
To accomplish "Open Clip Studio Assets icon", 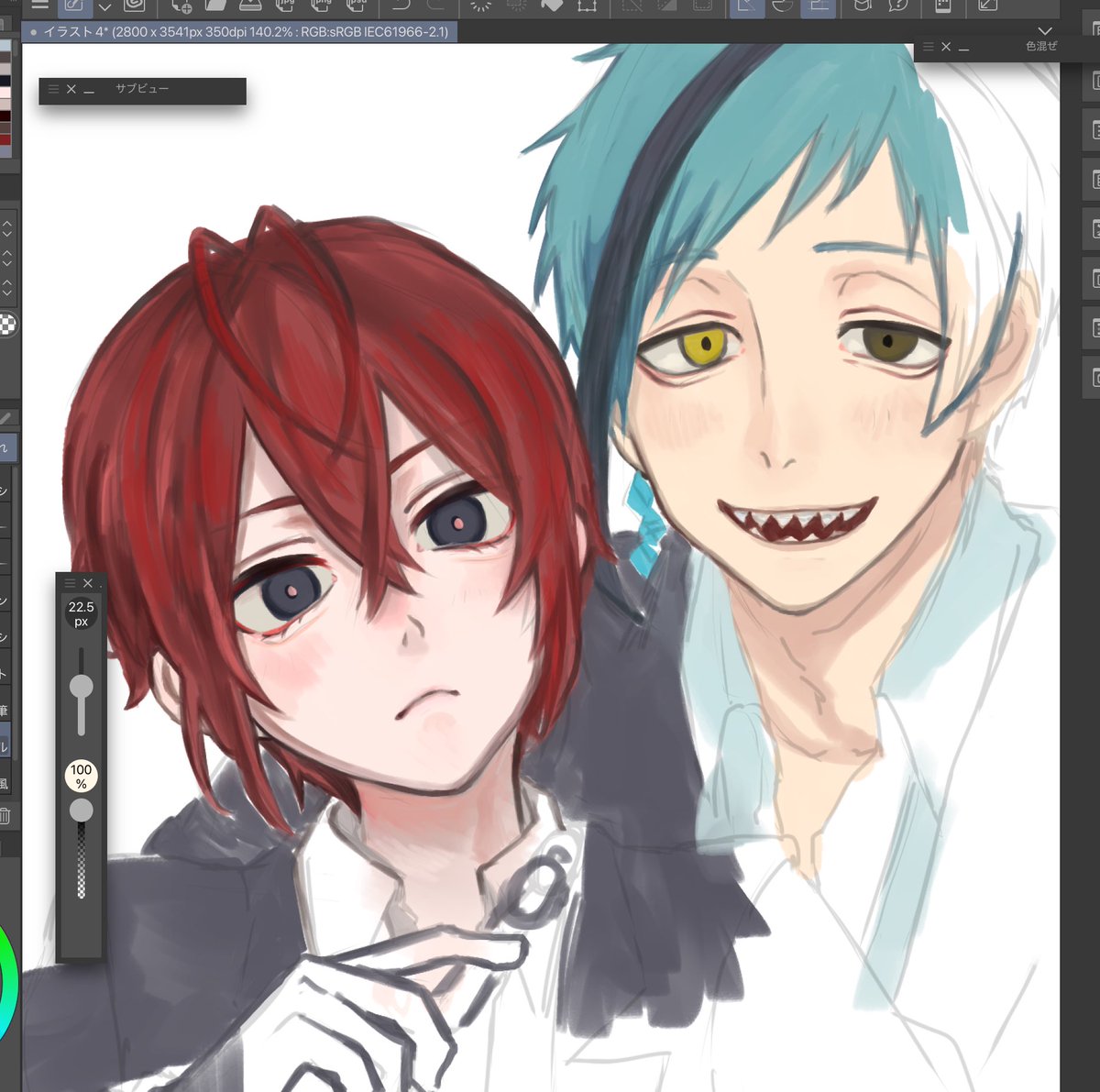I will [x=863, y=6].
